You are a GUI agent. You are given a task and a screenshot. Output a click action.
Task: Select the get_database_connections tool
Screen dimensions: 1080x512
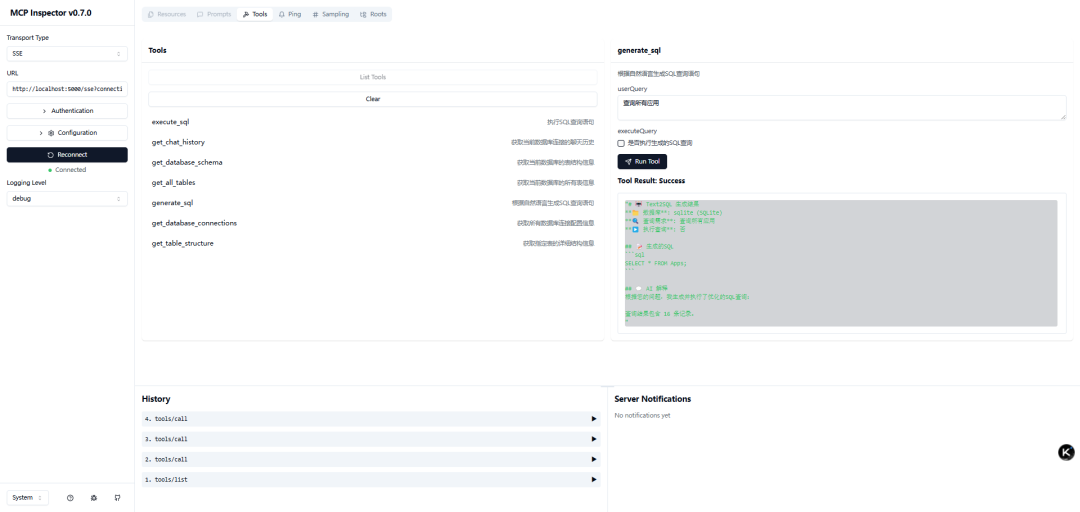(373, 223)
